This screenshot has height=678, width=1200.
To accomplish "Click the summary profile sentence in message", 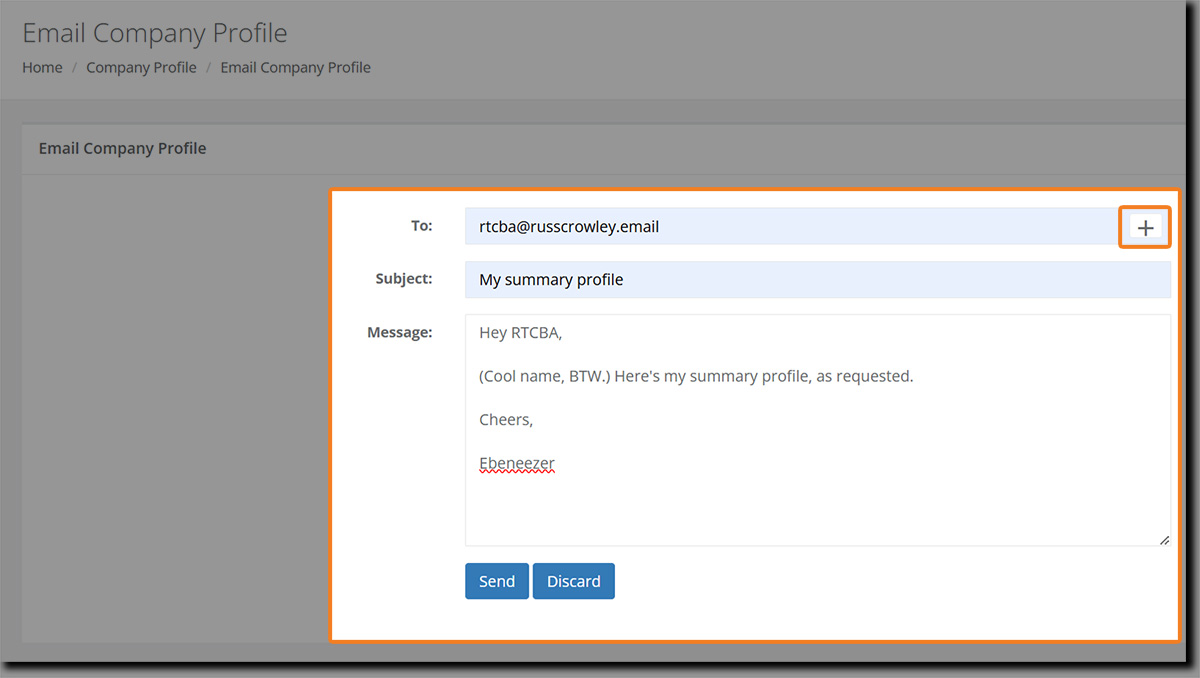I will click(x=696, y=376).
